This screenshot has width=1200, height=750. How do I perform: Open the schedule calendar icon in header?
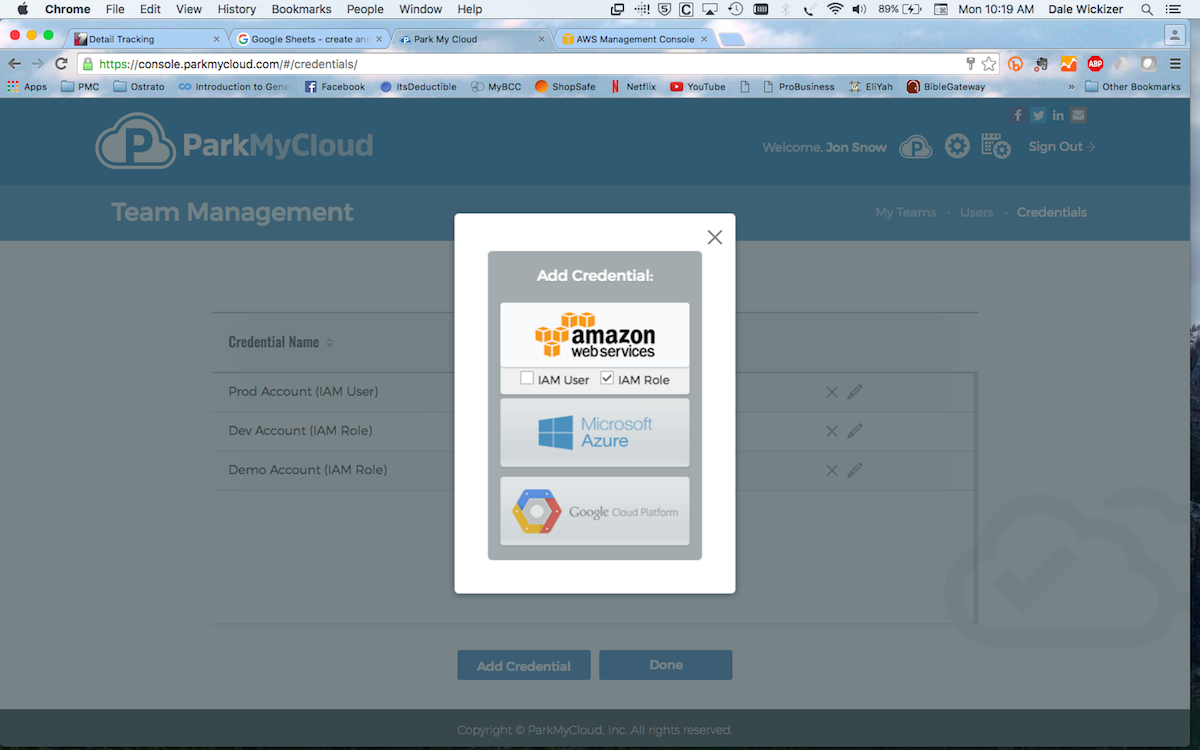[x=996, y=147]
